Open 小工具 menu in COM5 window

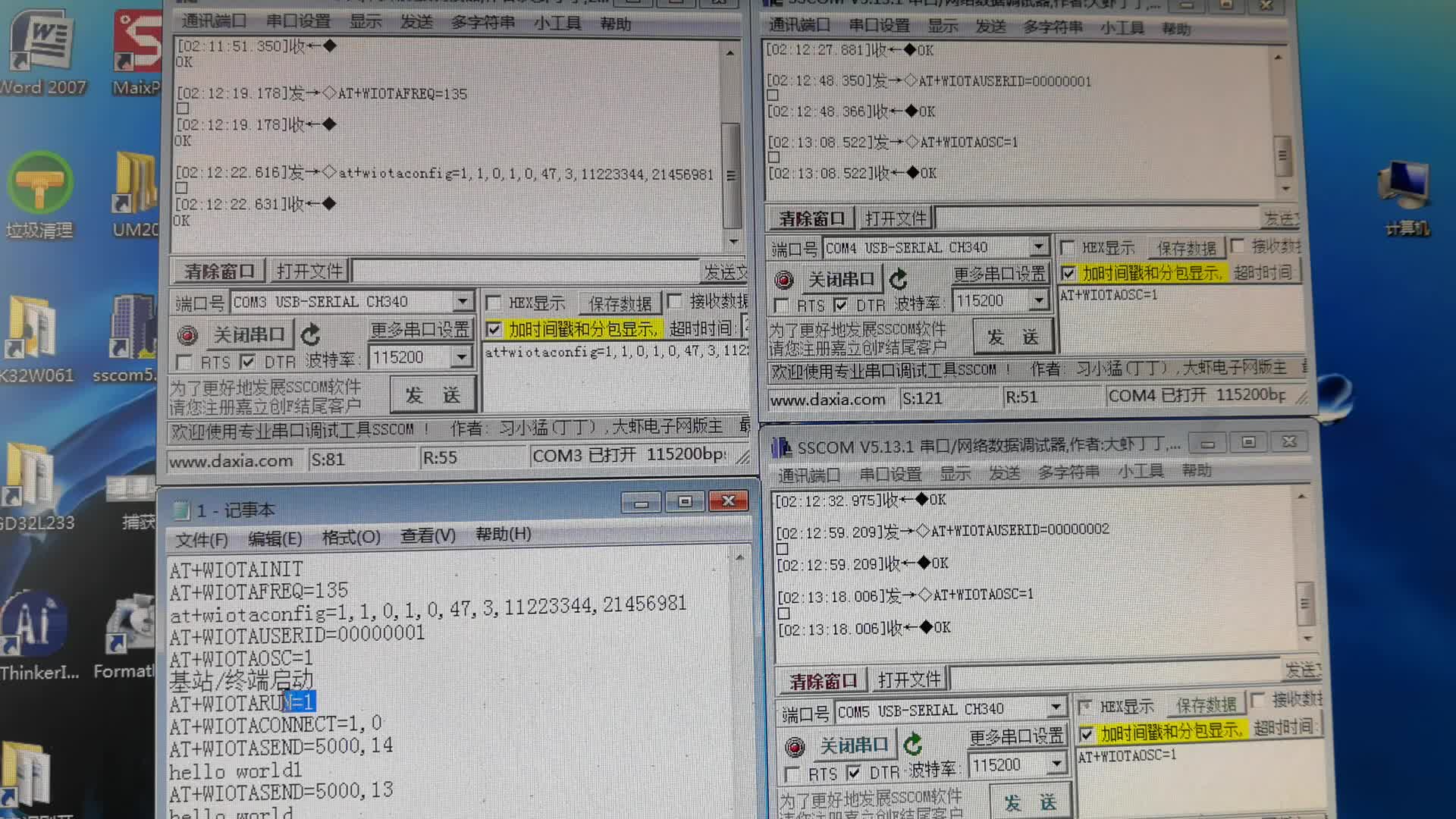[x=1141, y=471]
